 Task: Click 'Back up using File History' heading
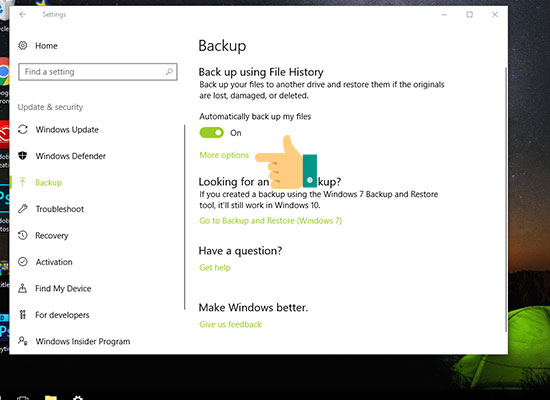coord(261,72)
